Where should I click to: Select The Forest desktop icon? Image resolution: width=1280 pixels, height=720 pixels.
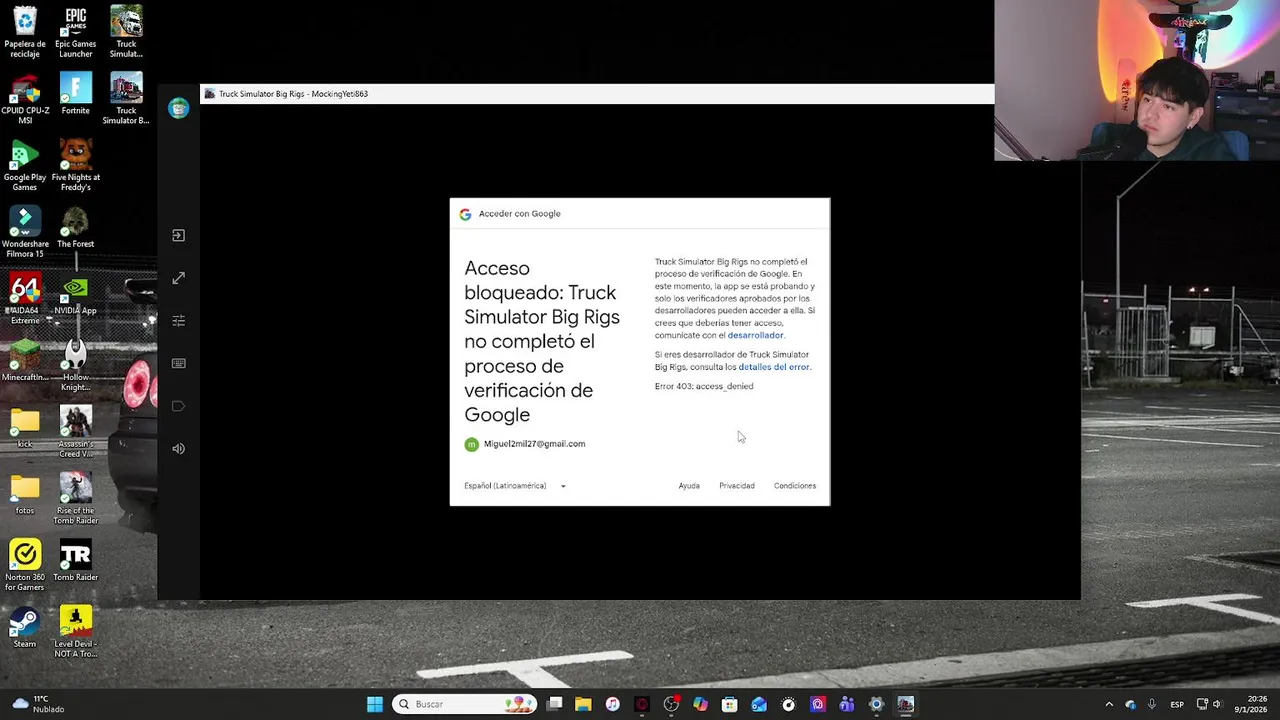click(76, 227)
